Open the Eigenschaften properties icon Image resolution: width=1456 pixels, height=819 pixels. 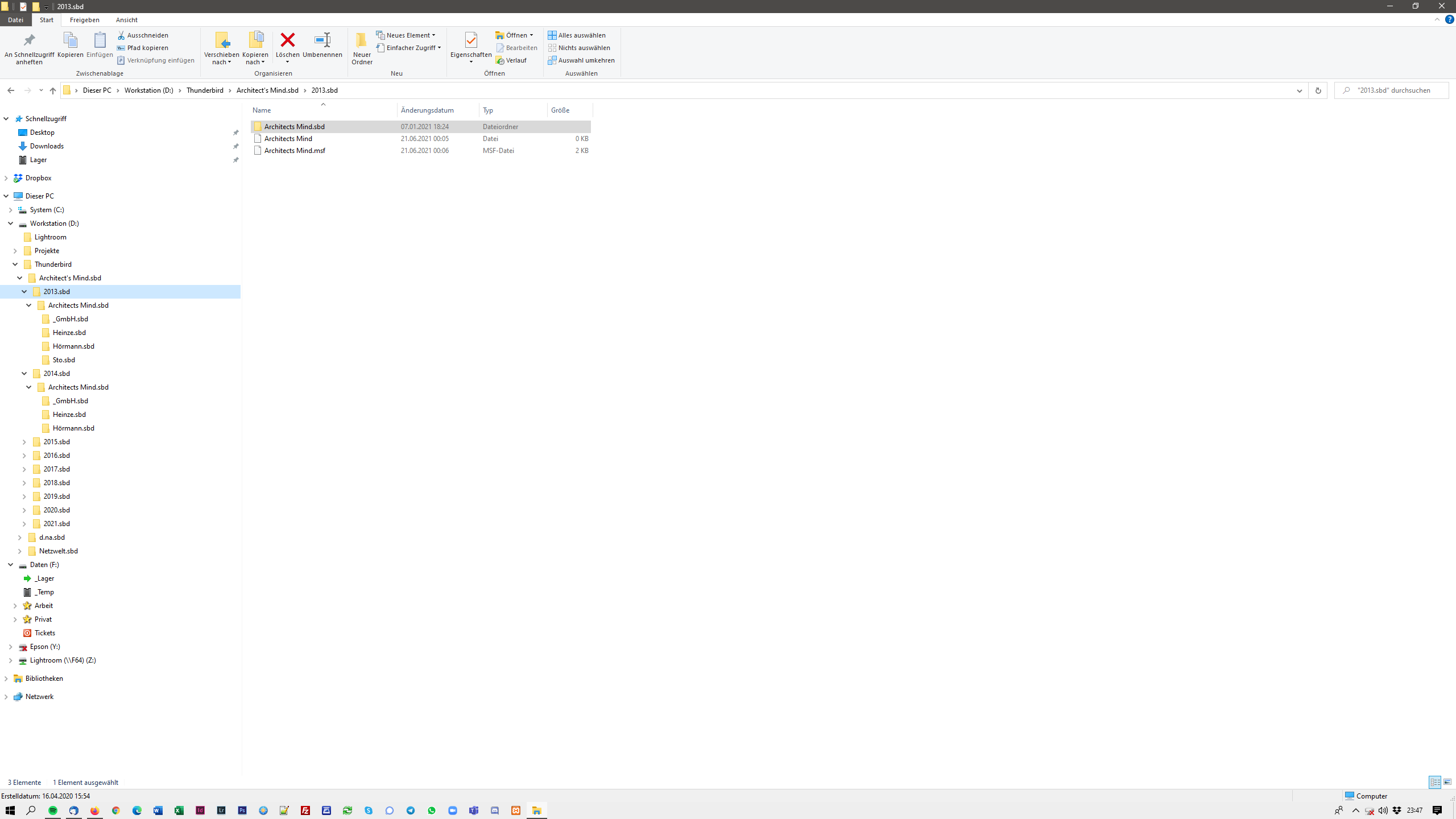click(x=470, y=40)
